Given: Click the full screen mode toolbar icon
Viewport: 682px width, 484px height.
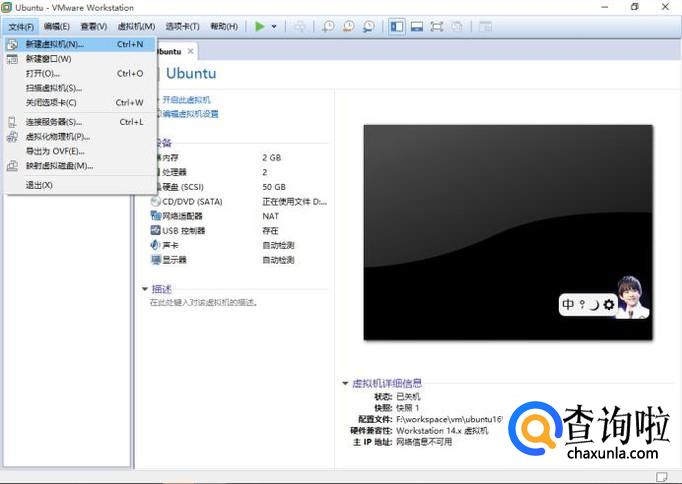Looking at the screenshot, I should click(437, 26).
